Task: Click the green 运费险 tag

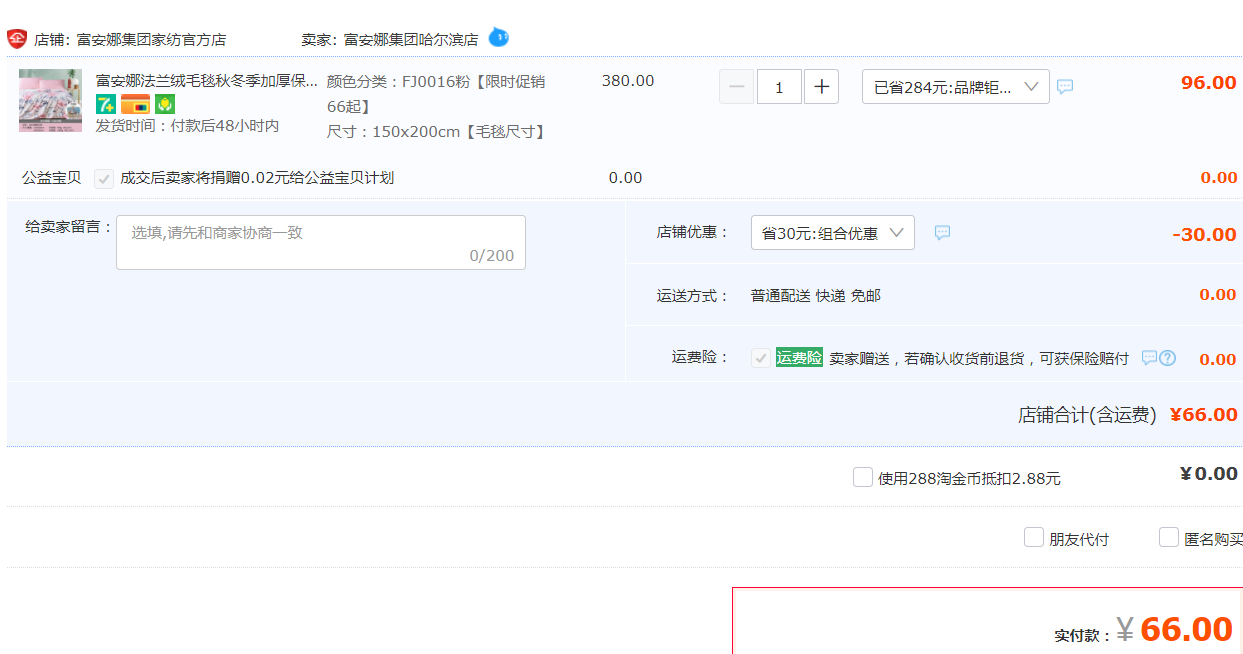Action: tap(799, 357)
